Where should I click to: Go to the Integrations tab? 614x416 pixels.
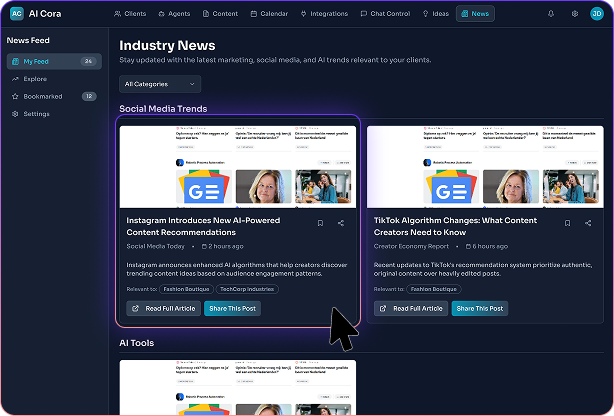(323, 14)
